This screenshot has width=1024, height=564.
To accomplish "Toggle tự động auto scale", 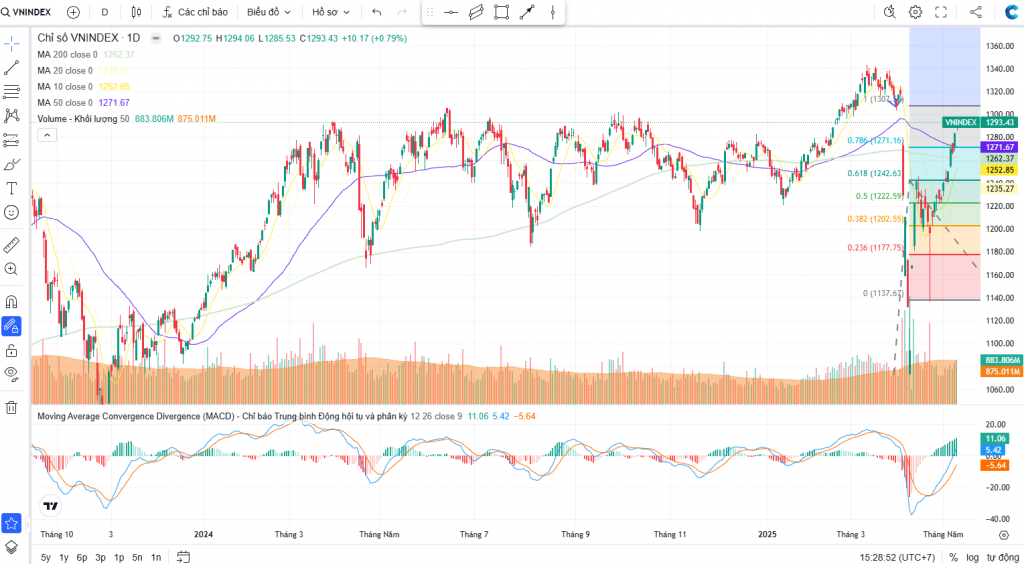I will (x=1001, y=557).
